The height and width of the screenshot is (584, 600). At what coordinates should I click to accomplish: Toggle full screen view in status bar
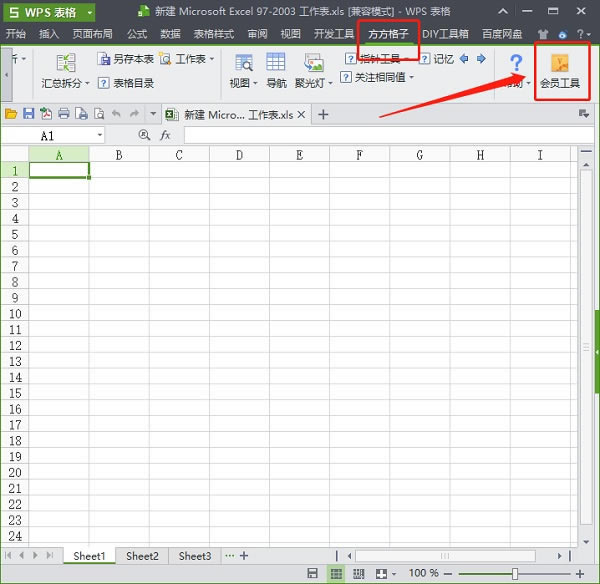[x=382, y=573]
